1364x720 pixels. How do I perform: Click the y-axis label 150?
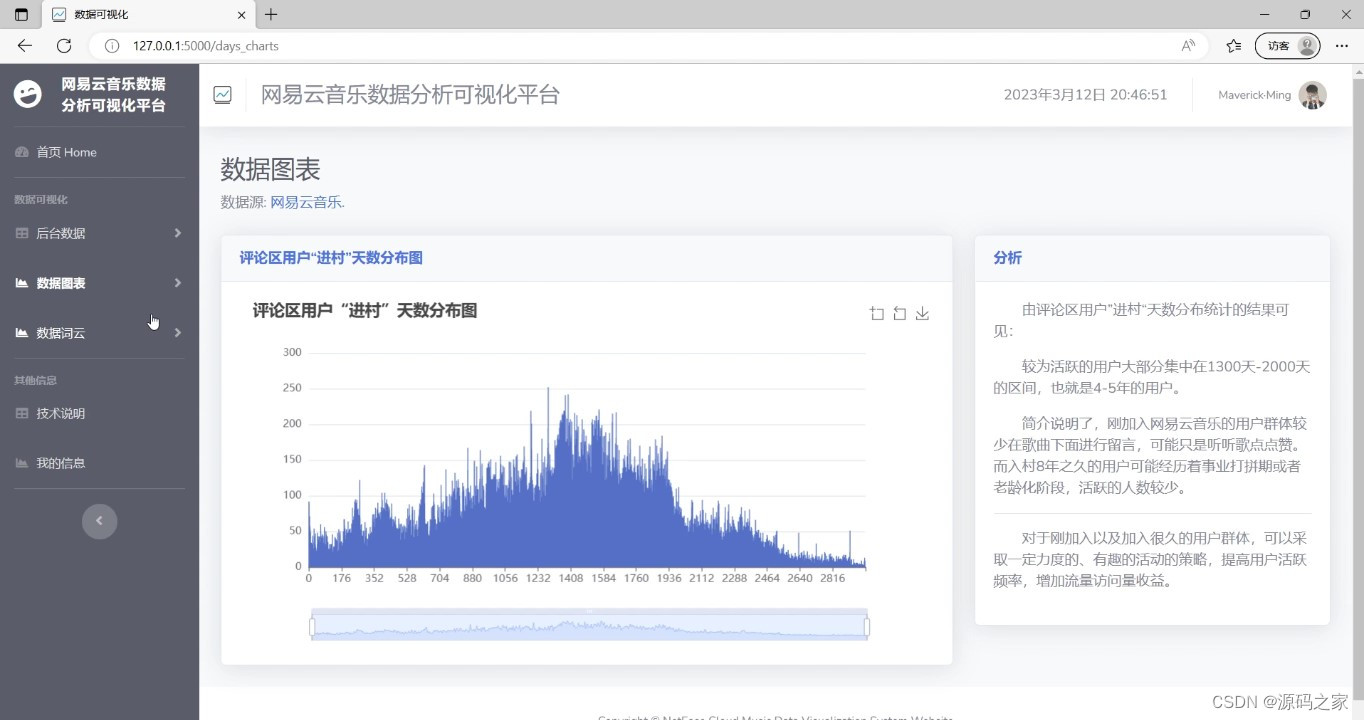click(292, 459)
